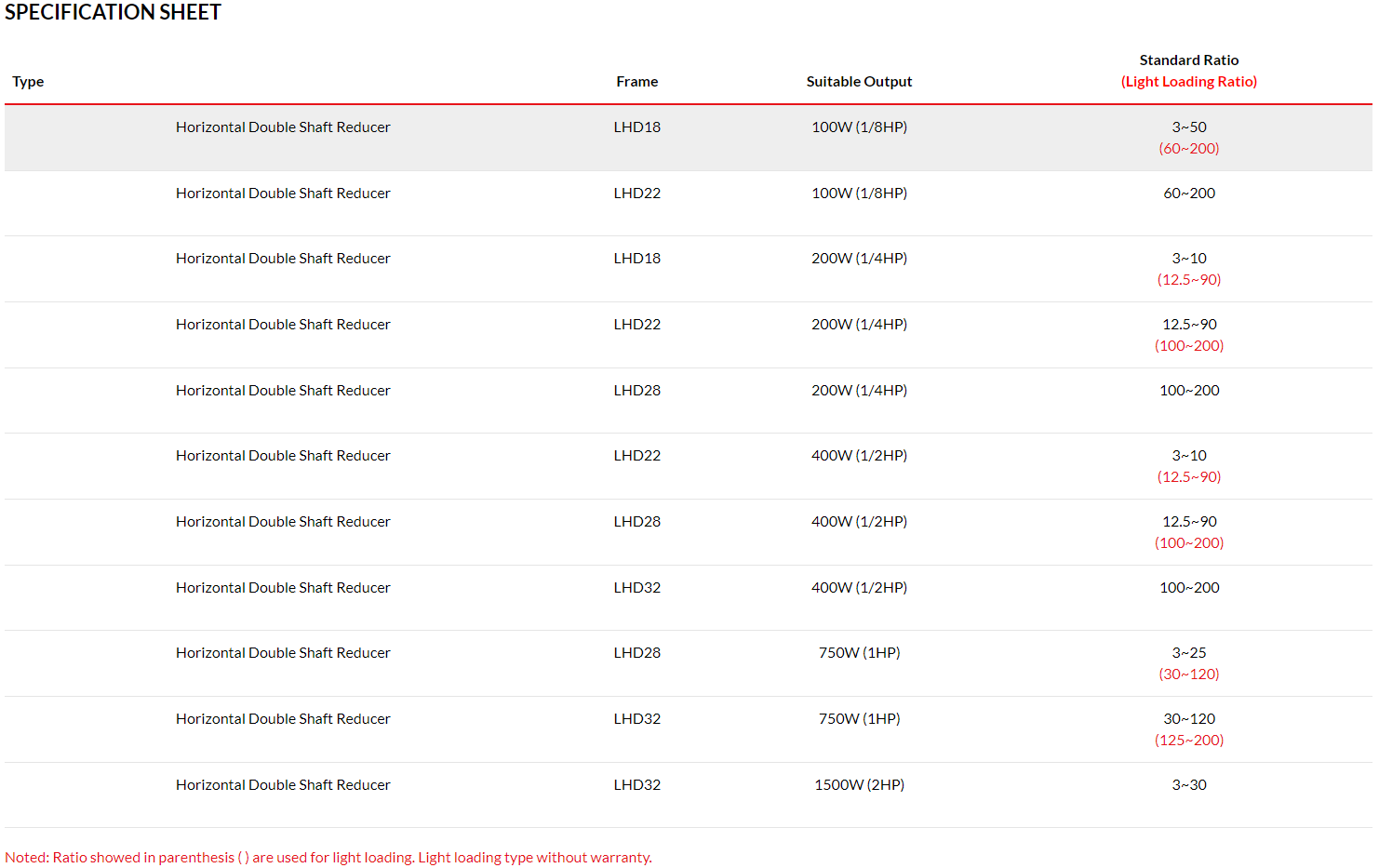Click the red light loading warranty note
This screenshot has width=1379, height=868.
(x=328, y=858)
